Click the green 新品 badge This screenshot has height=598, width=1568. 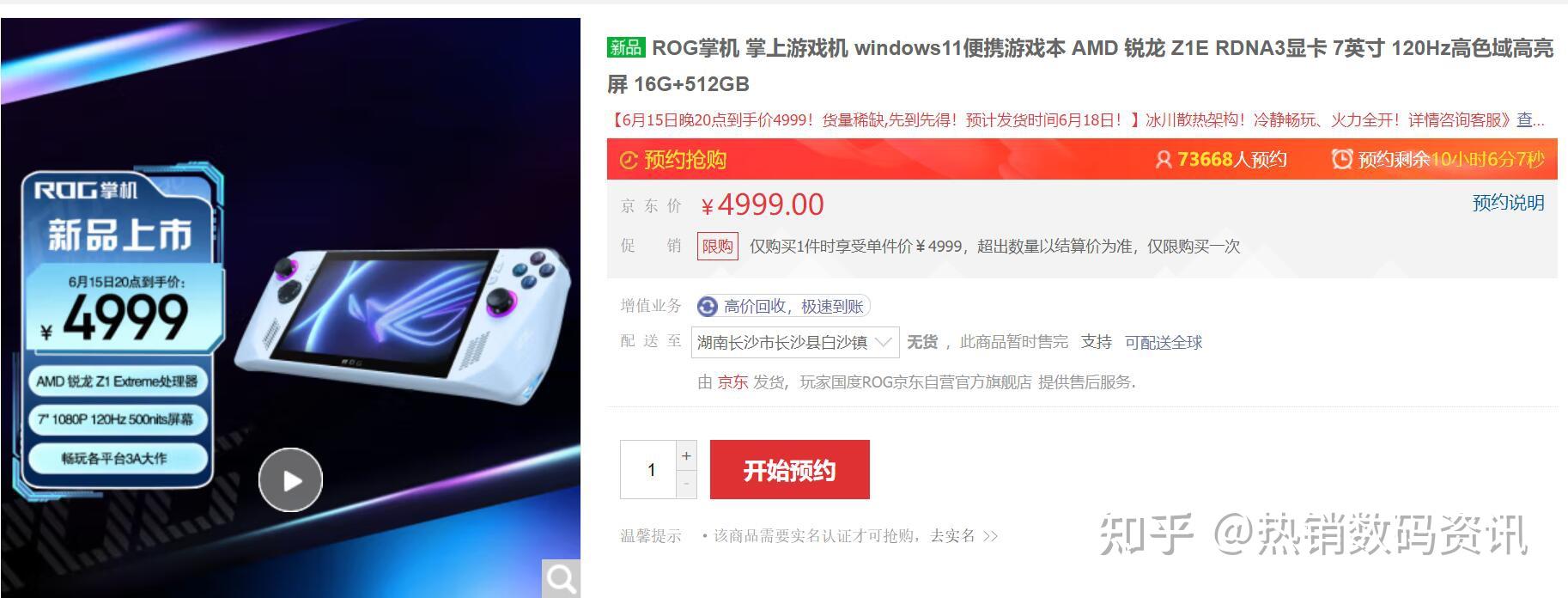coord(626,47)
